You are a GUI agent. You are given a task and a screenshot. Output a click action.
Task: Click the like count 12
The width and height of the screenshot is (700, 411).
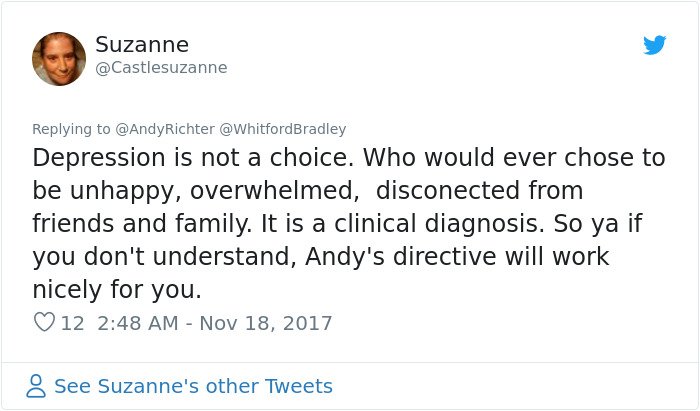click(72, 323)
